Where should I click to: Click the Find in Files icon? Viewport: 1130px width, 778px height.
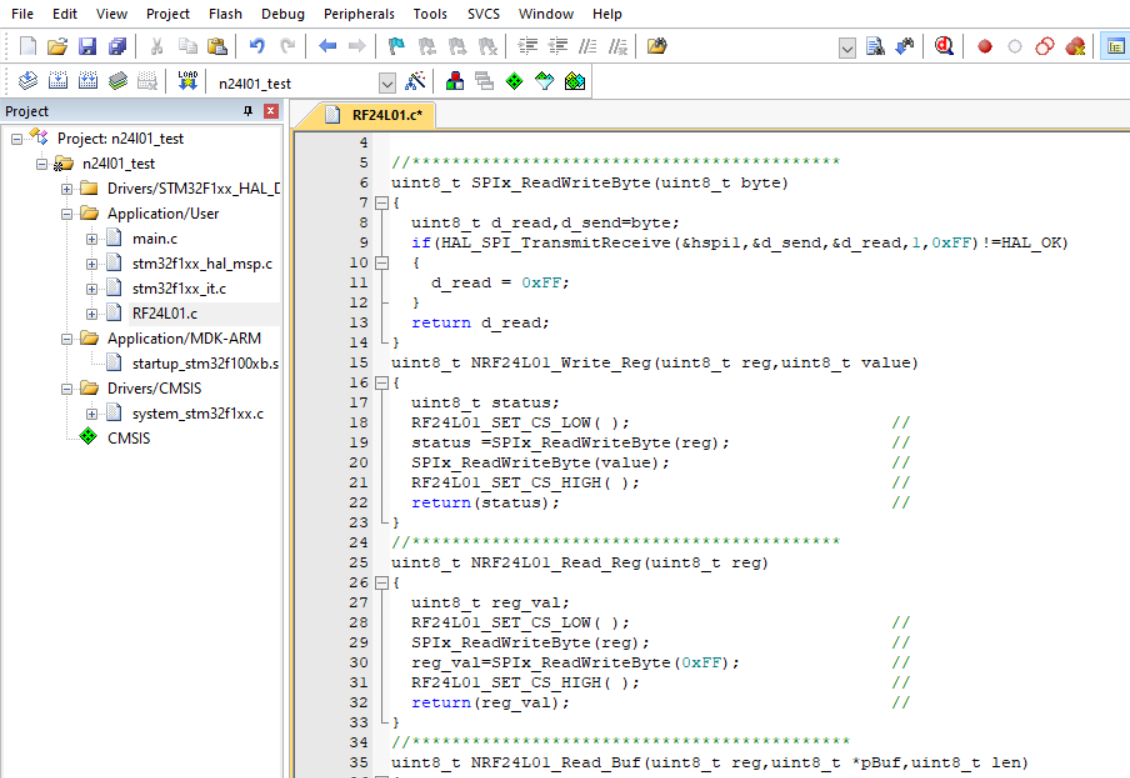(x=656, y=46)
